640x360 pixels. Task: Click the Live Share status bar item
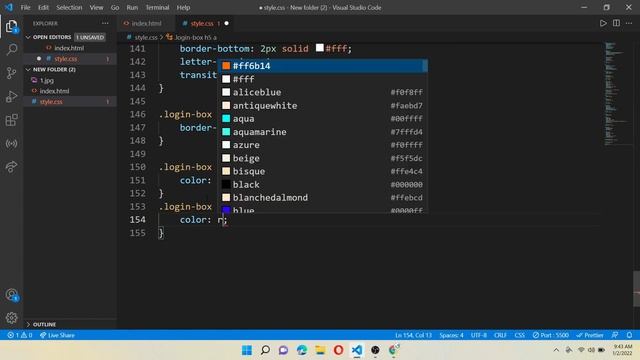(x=57, y=335)
